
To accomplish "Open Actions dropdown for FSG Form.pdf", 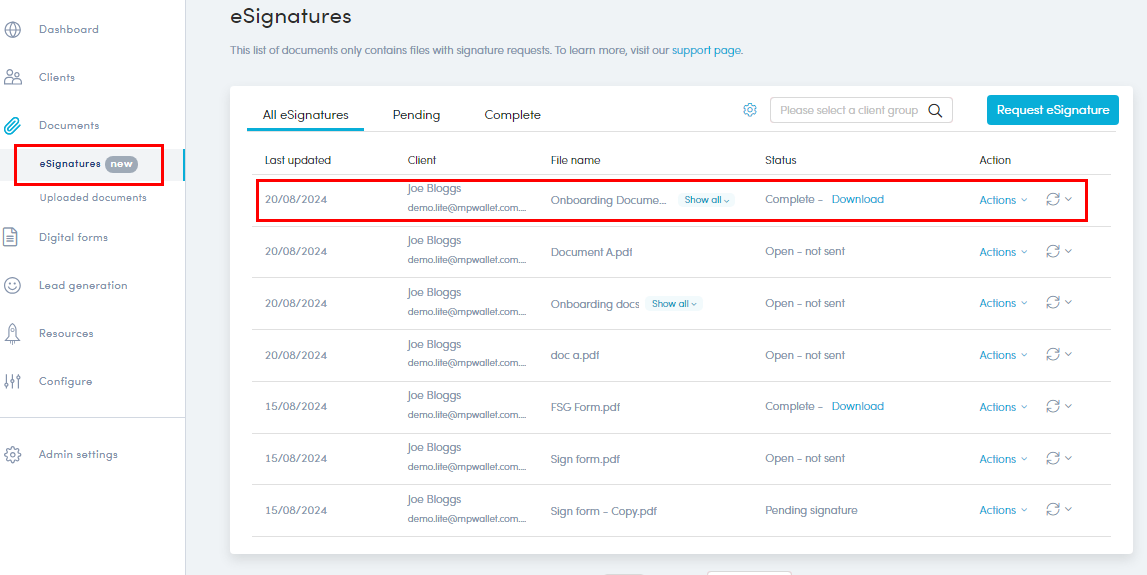I will 1002,407.
